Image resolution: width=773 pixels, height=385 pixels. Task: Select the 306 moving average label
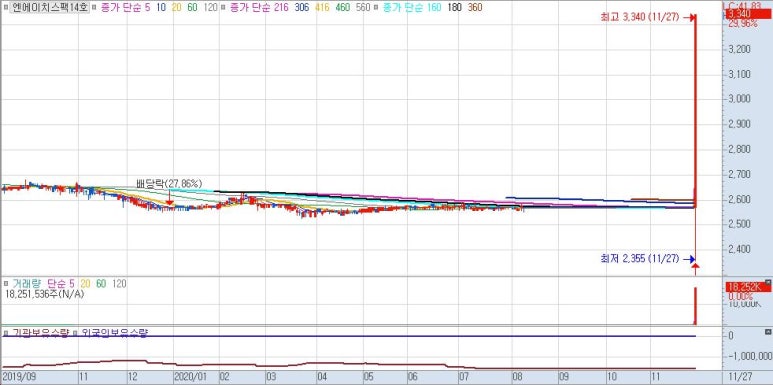click(x=302, y=7)
